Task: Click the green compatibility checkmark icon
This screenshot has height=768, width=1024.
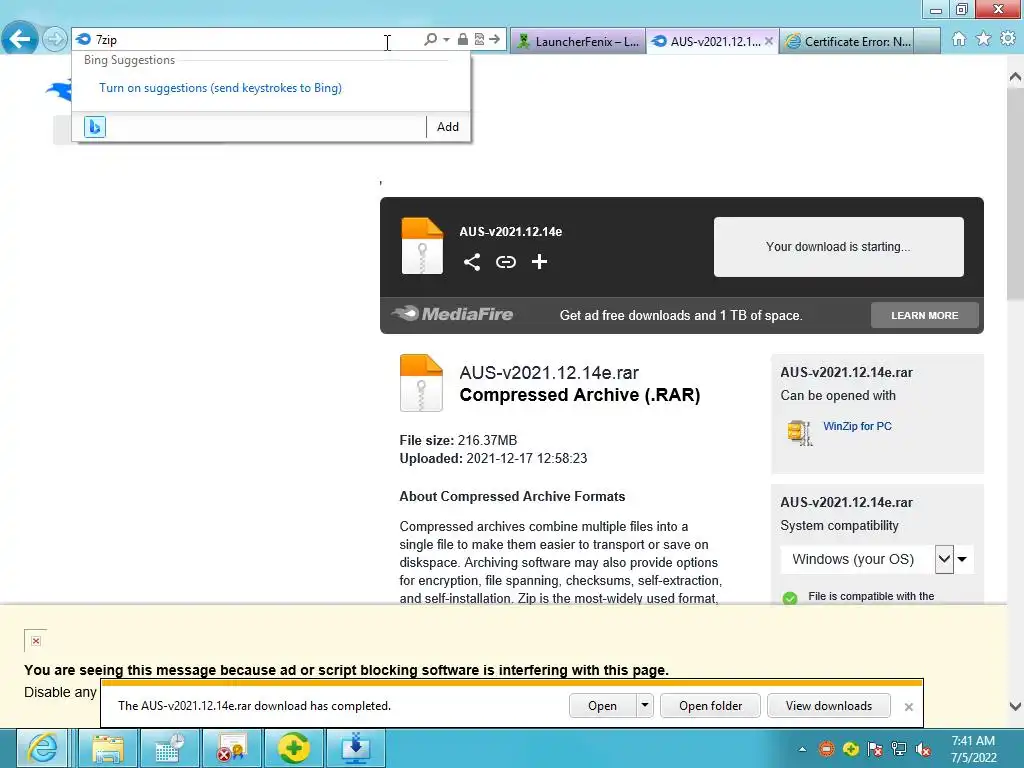Action: (790, 598)
